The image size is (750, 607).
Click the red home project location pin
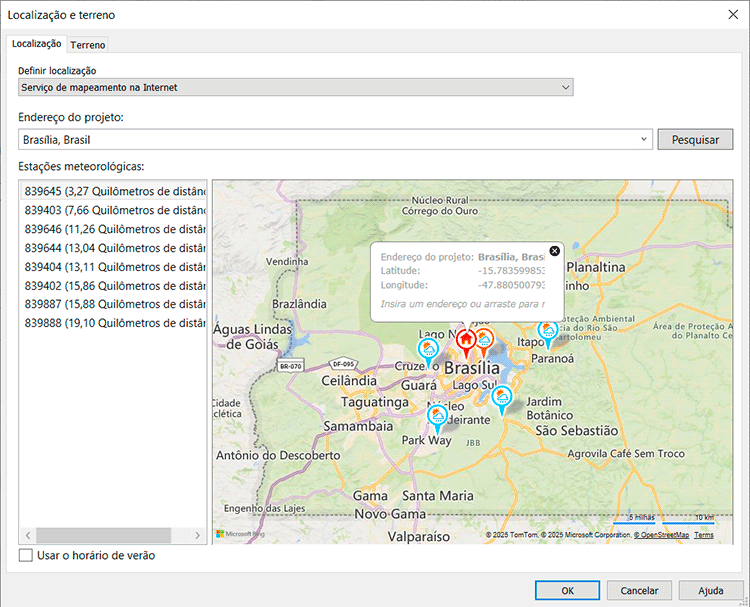point(465,339)
